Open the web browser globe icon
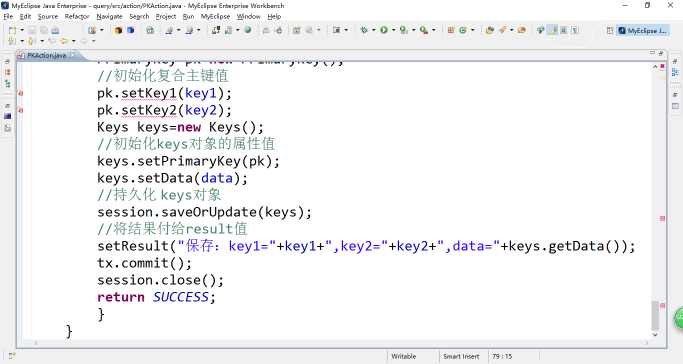 pos(248,30)
